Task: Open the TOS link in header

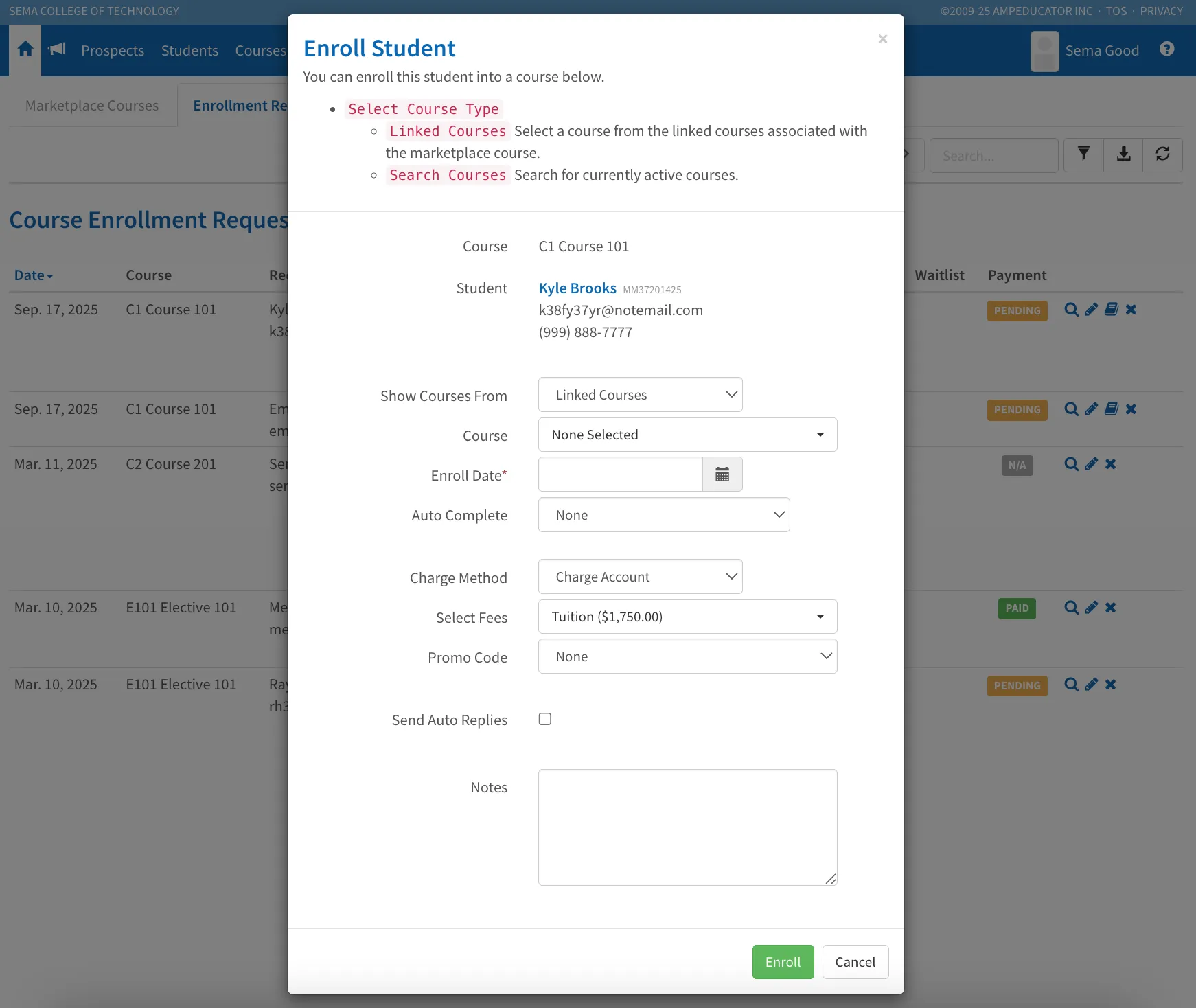Action: tap(1116, 11)
